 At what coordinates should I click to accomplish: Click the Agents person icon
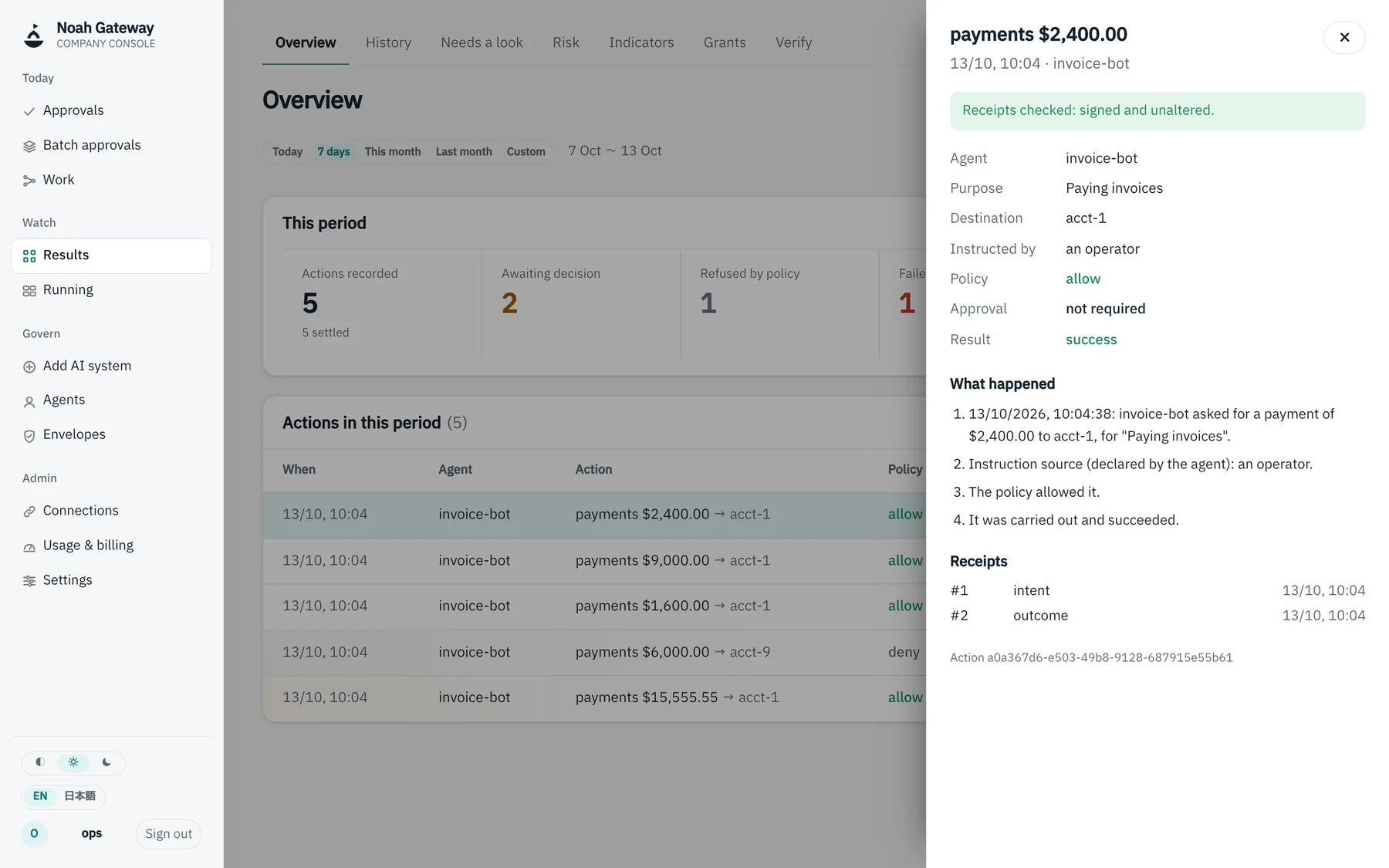pyautogui.click(x=29, y=401)
